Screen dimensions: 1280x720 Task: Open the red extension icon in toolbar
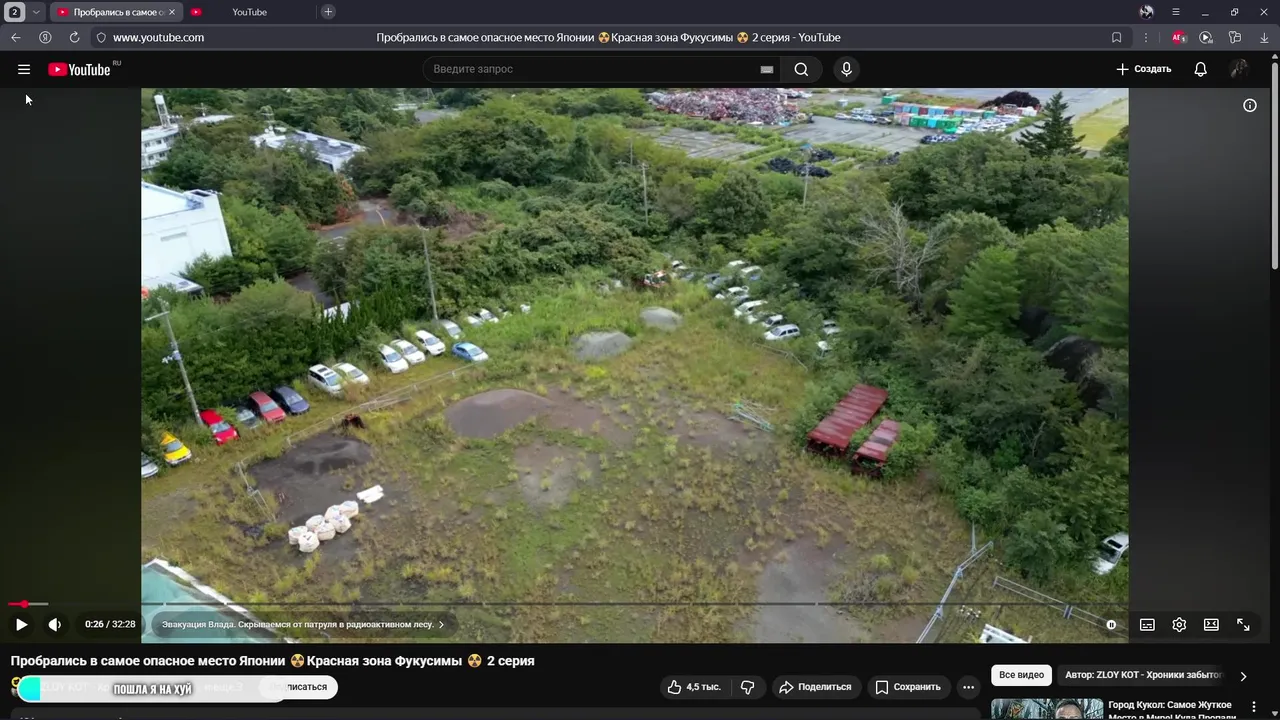(1178, 37)
